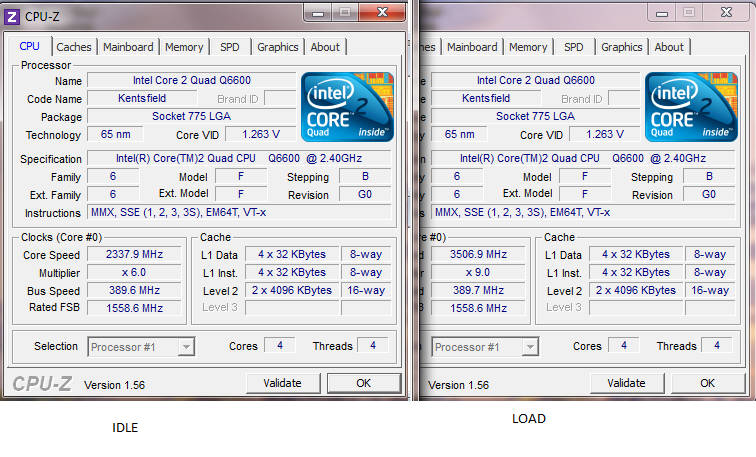The width and height of the screenshot is (756, 457).
Task: Select the Memory tab in the left window
Action: click(184, 47)
